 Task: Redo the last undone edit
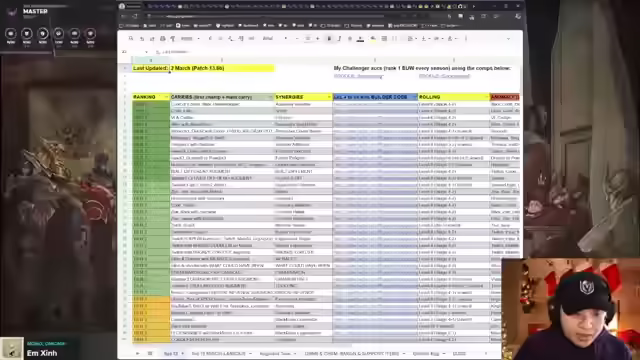point(152,38)
